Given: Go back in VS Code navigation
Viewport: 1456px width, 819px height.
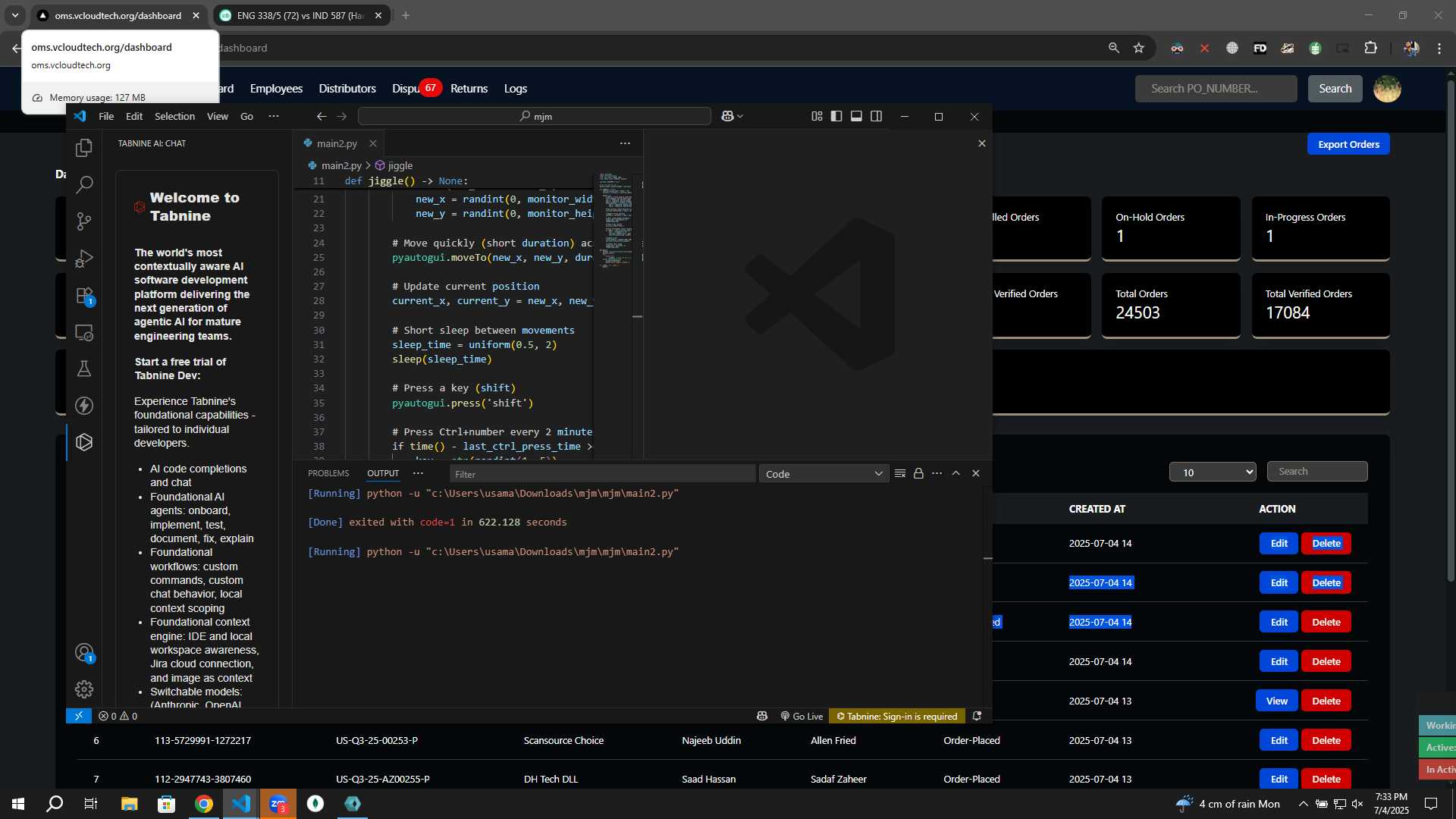Looking at the screenshot, I should point(322,116).
